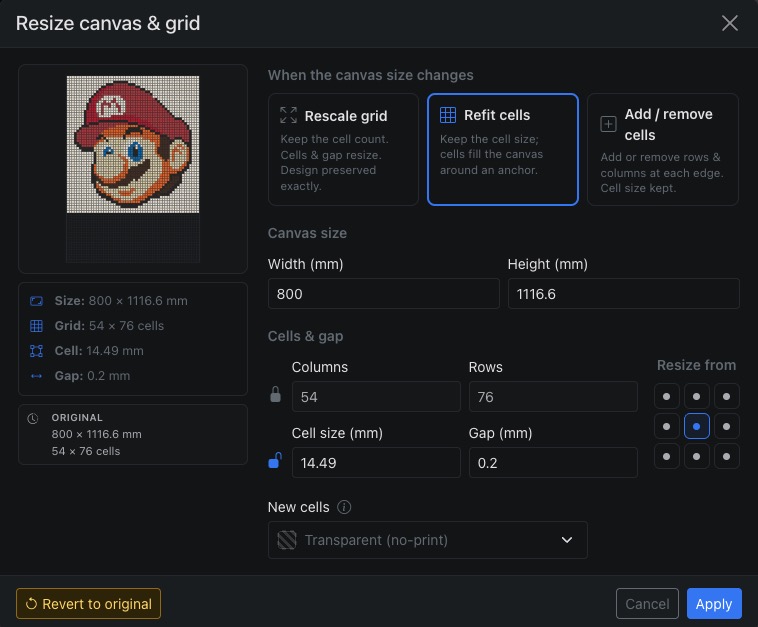Image resolution: width=758 pixels, height=627 pixels.
Task: Click the Rescale grid expand-arrows icon
Action: tap(289, 116)
